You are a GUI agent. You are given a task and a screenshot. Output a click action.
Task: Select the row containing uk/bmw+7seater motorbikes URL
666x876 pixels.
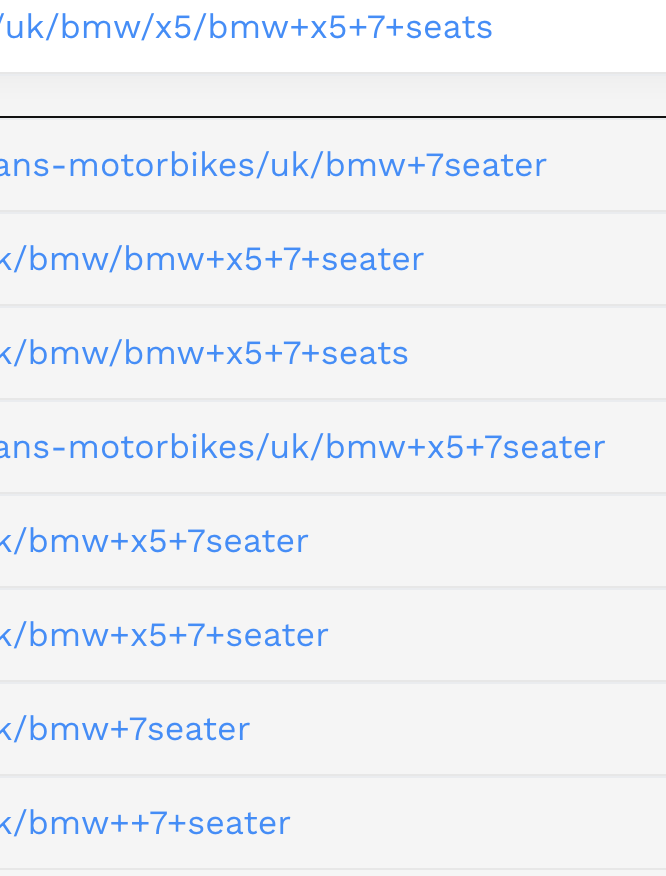tap(333, 165)
